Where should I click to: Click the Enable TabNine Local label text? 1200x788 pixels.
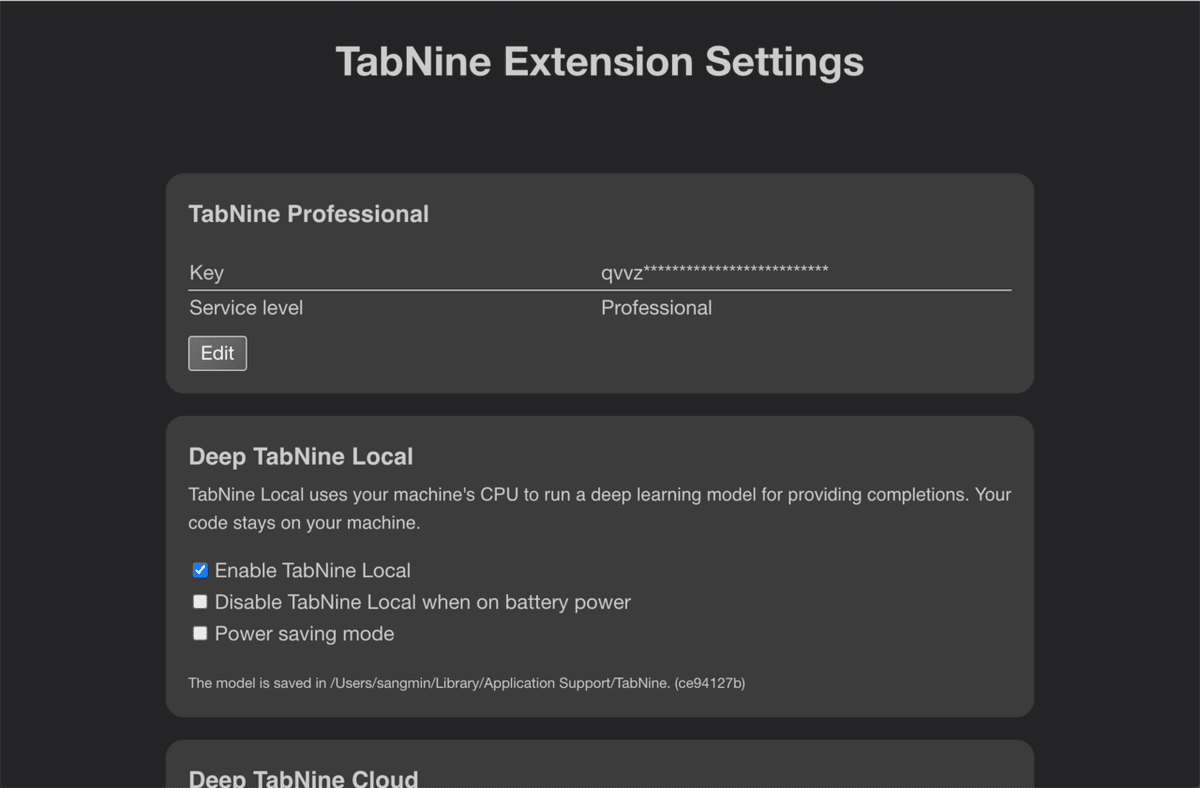coord(313,569)
